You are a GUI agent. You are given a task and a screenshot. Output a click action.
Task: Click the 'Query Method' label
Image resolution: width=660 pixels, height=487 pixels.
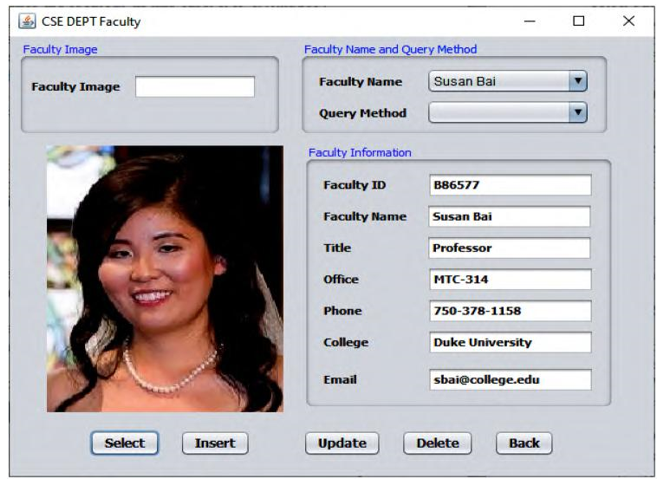(x=363, y=114)
